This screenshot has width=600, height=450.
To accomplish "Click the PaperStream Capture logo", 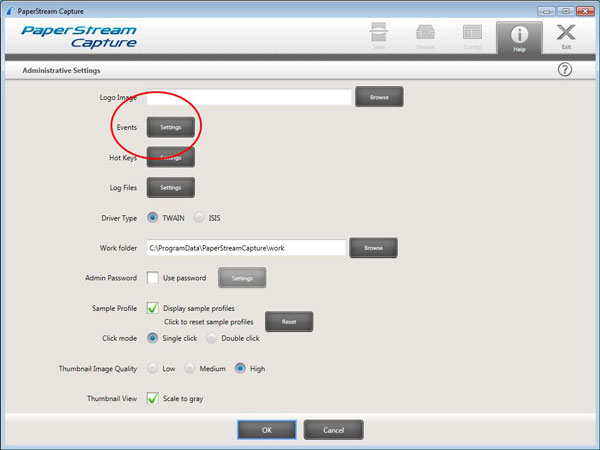I will click(79, 36).
